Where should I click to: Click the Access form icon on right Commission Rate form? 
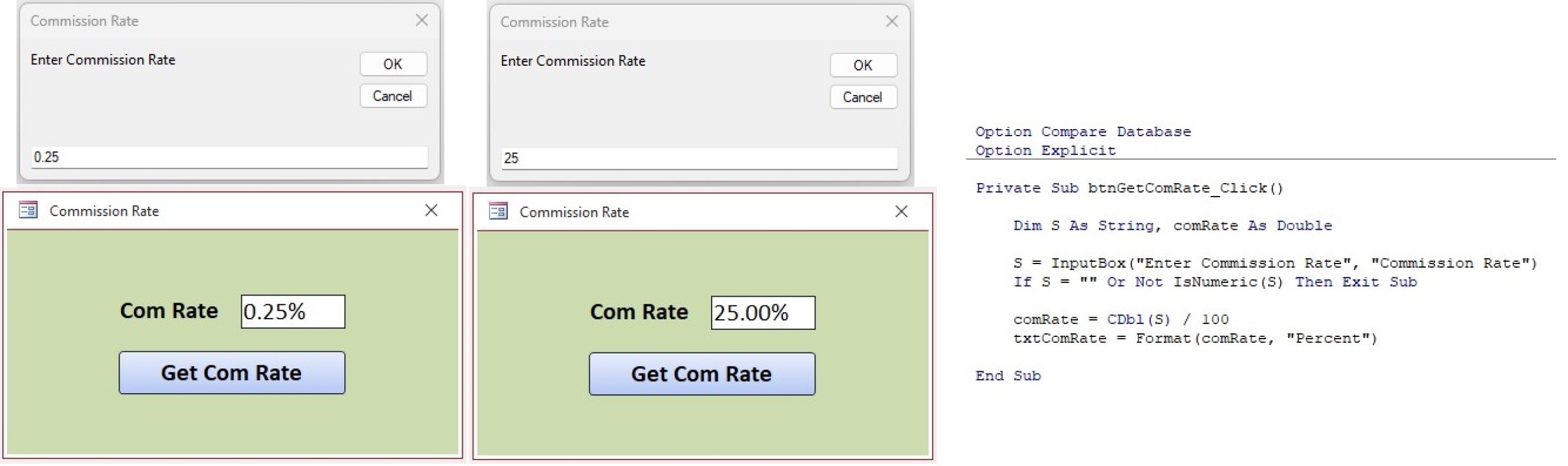(497, 212)
